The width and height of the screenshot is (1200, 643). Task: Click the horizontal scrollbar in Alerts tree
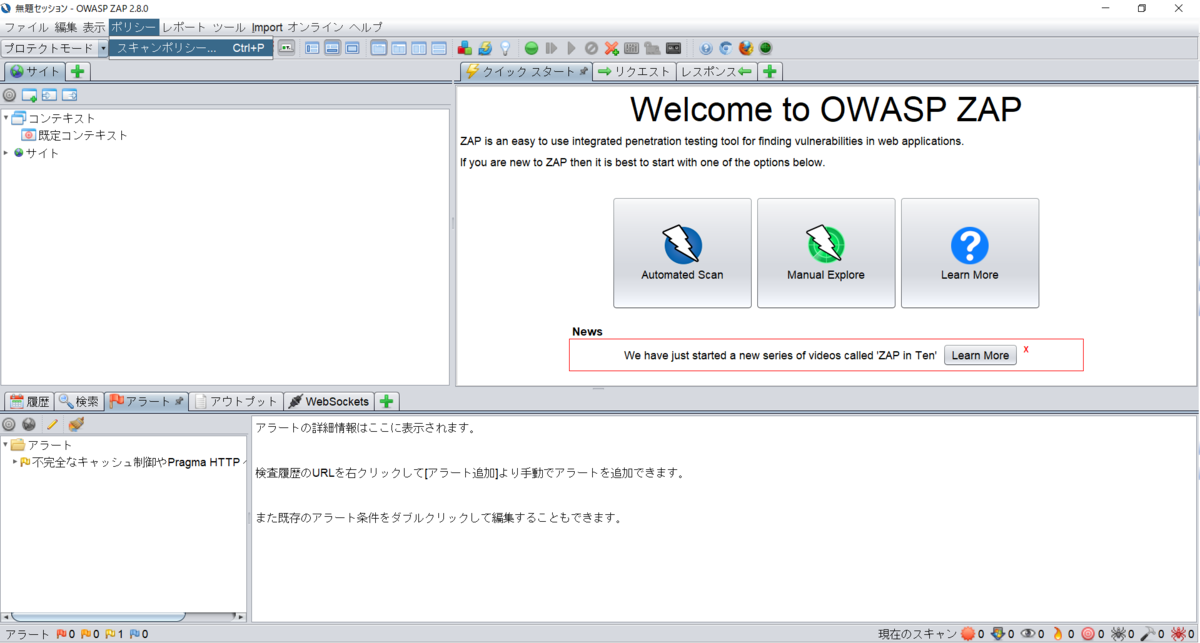pos(98,617)
